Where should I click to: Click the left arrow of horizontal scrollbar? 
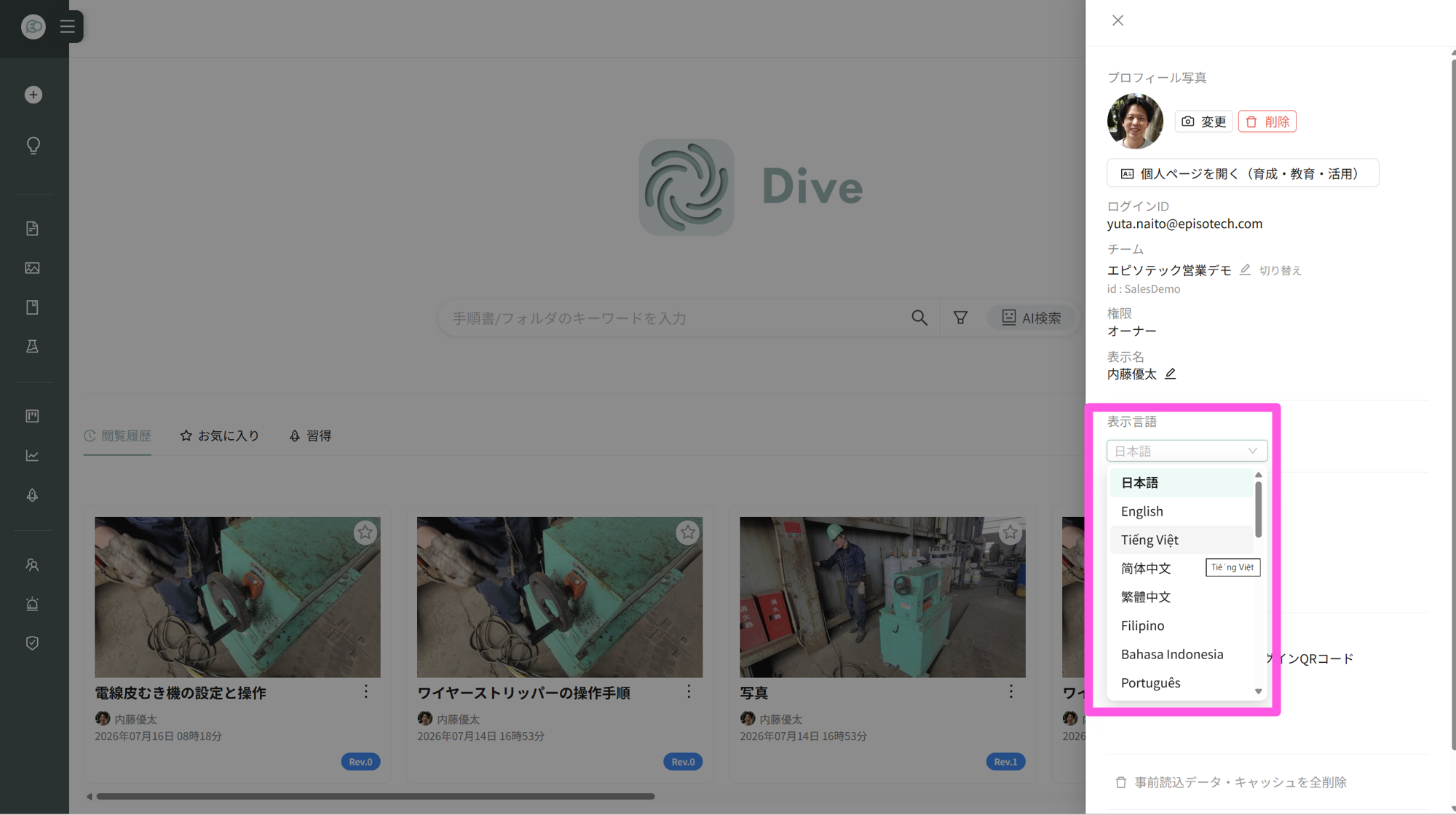point(90,796)
